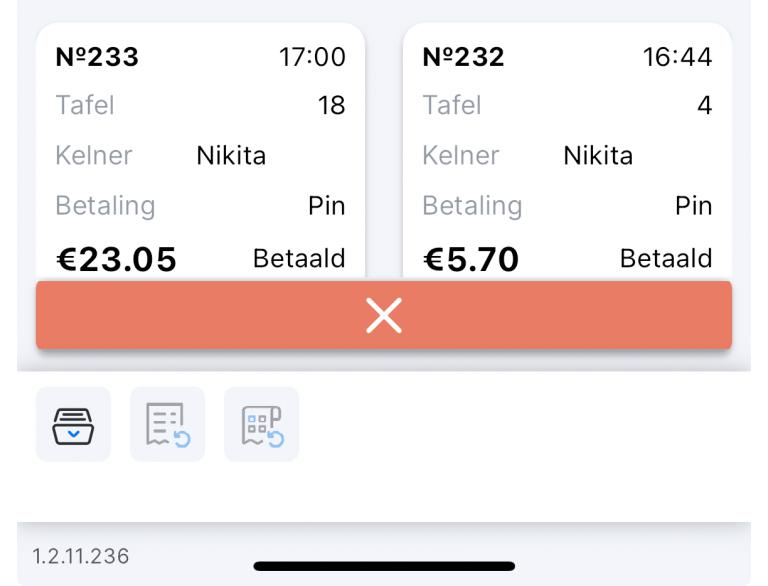This screenshot has width=768, height=586.
Task: Click waiter Nikita on order 232
Action: pos(598,155)
